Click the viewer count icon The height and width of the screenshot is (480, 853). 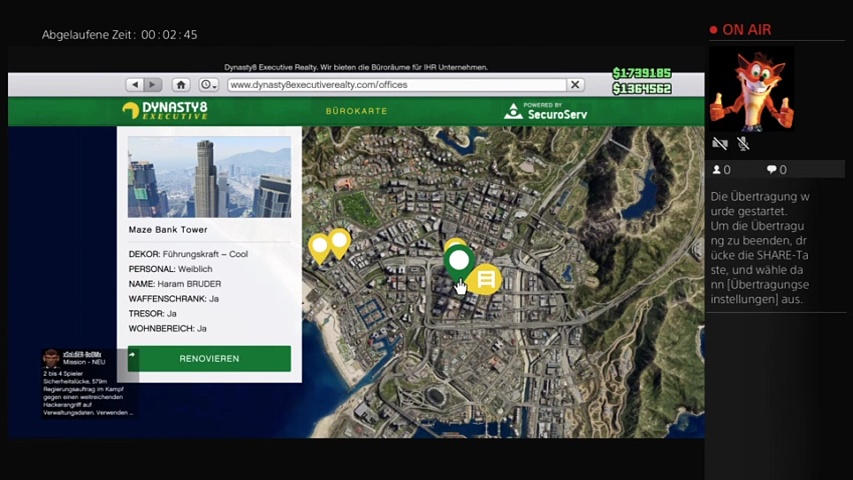[717, 170]
